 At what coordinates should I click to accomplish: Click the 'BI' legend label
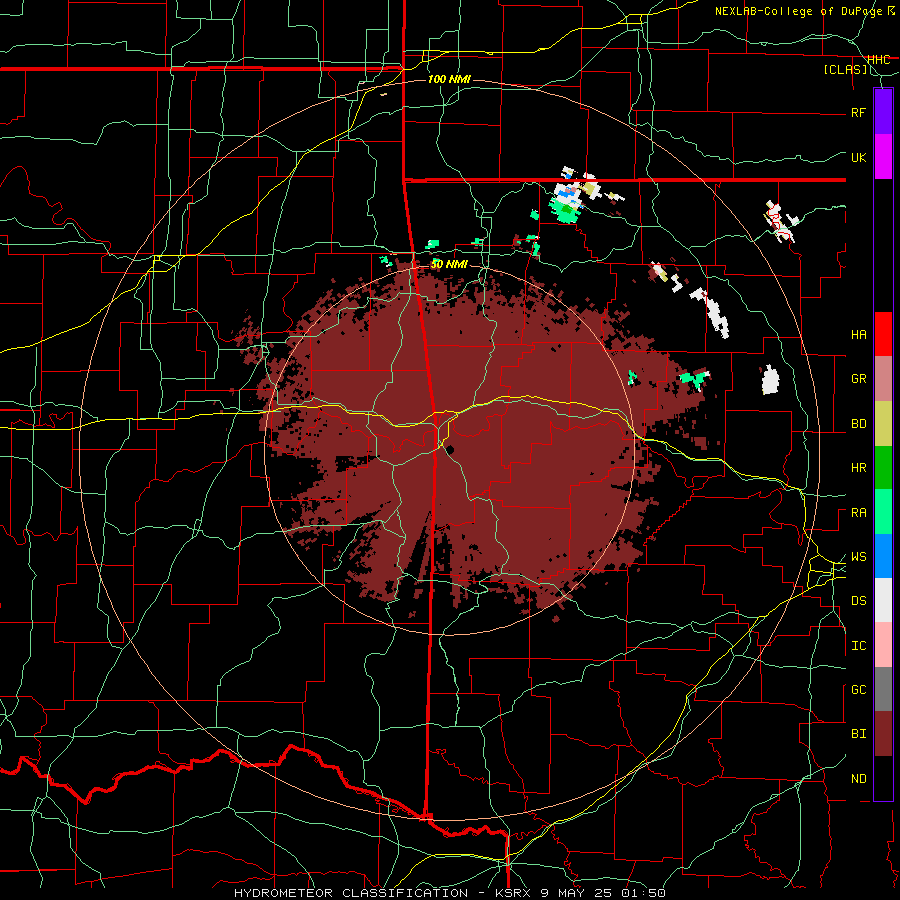858,734
